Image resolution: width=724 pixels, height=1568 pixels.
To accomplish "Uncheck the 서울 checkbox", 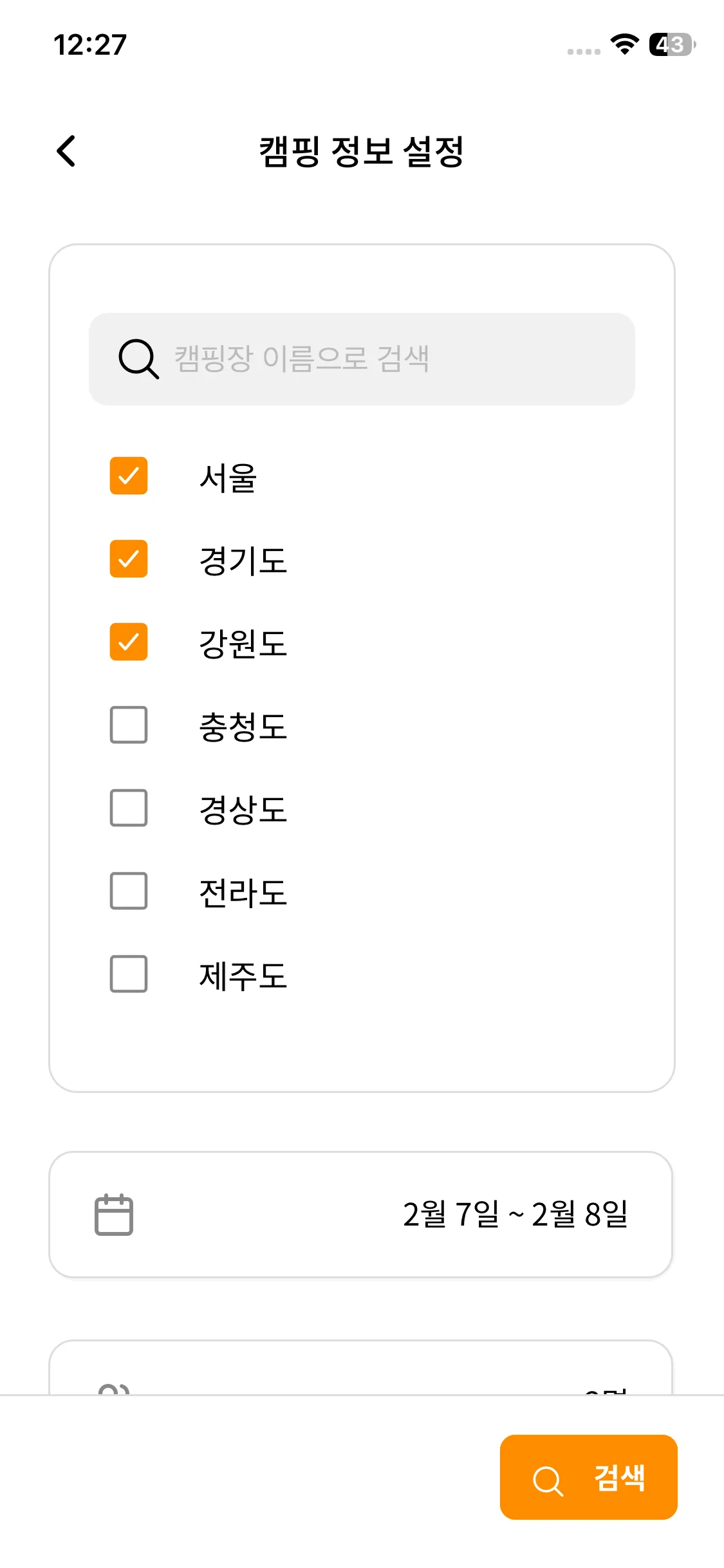I will tap(129, 476).
